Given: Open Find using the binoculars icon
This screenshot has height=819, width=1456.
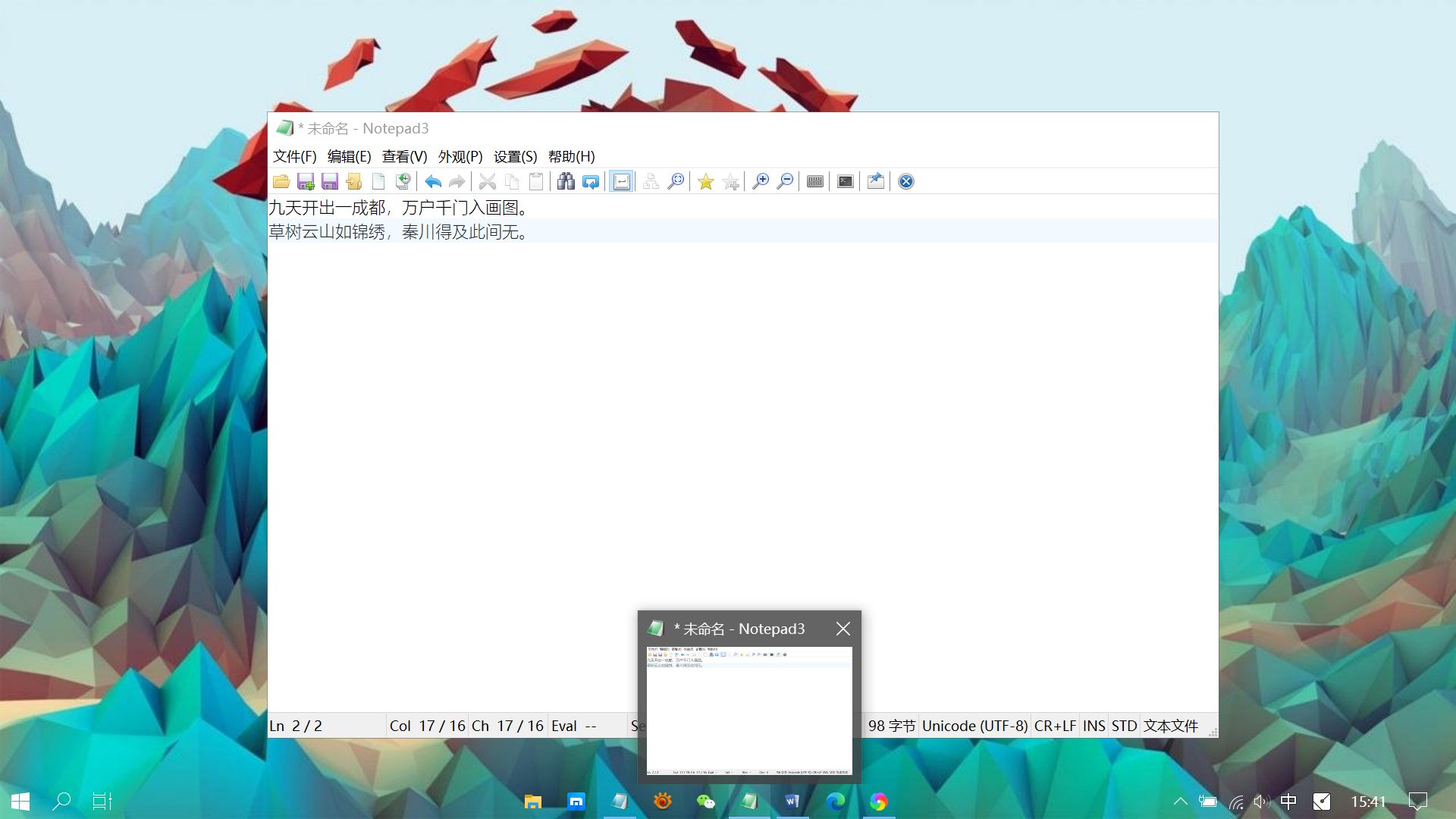Looking at the screenshot, I should point(566,181).
